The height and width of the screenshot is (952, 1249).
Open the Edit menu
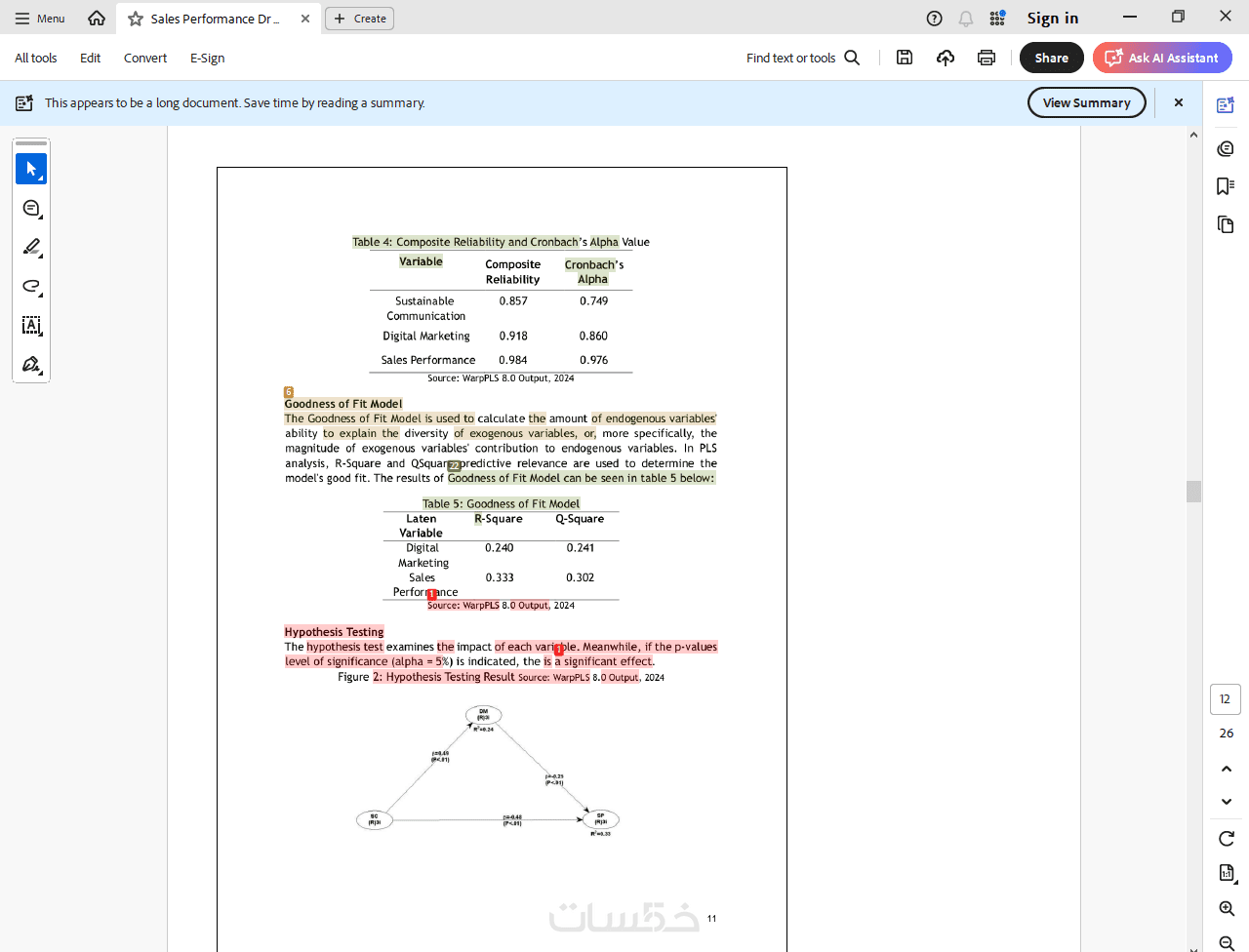pos(91,58)
